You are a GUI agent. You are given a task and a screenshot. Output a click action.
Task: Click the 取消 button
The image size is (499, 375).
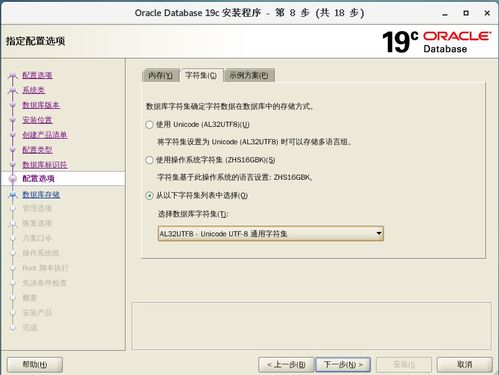click(465, 365)
